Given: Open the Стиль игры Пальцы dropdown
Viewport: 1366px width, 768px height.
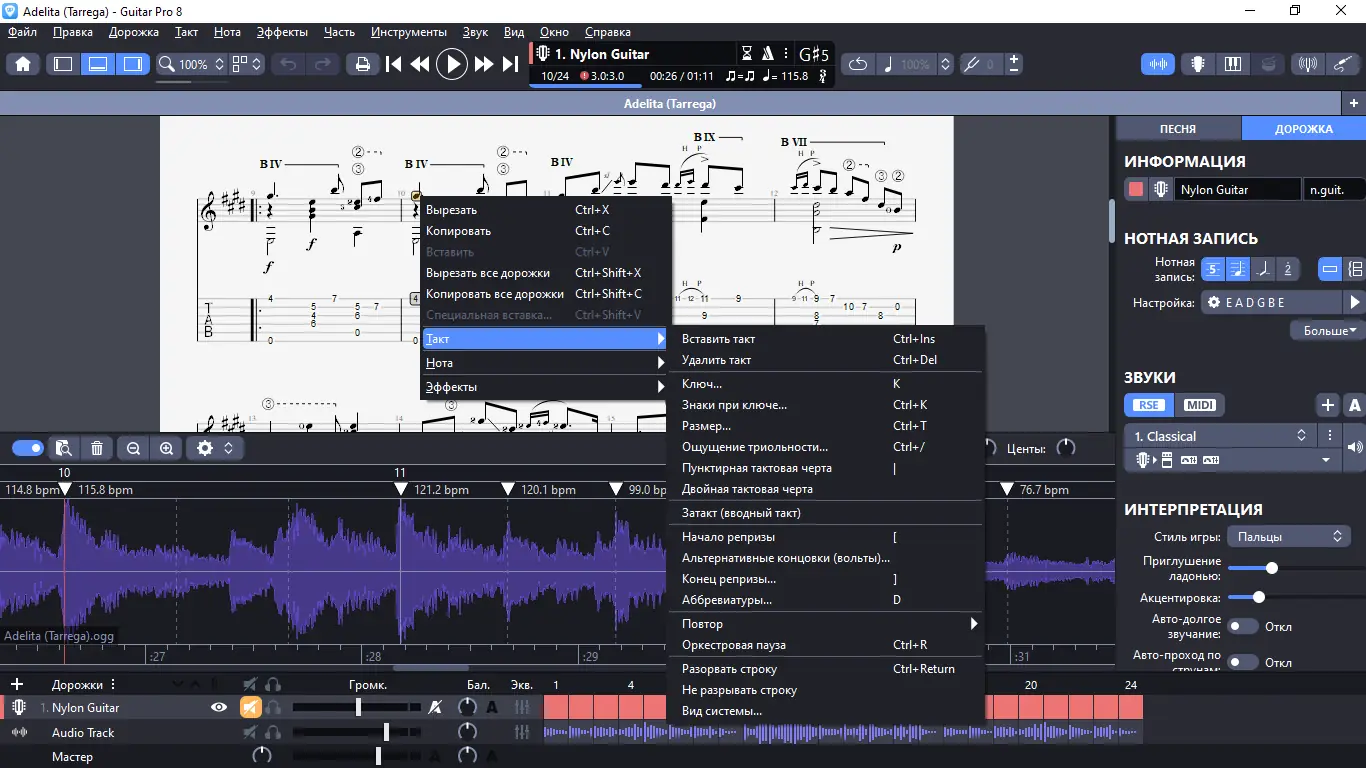Looking at the screenshot, I should click(1289, 537).
